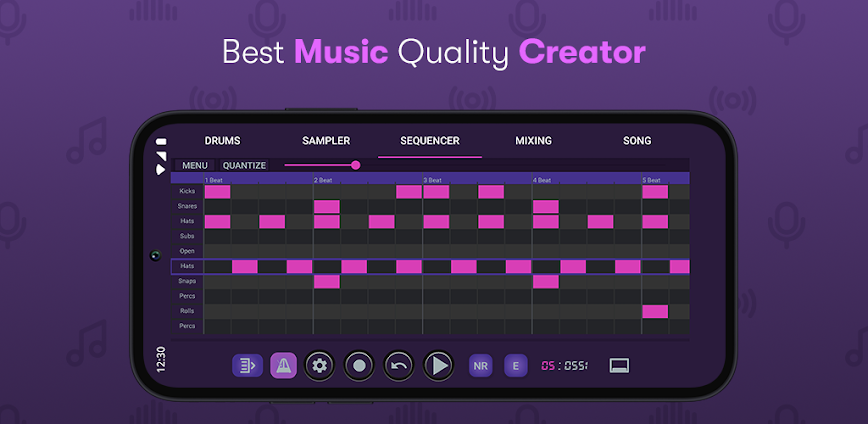868x424 pixels.
Task: Switch to the DRUMS tab
Action: point(223,141)
